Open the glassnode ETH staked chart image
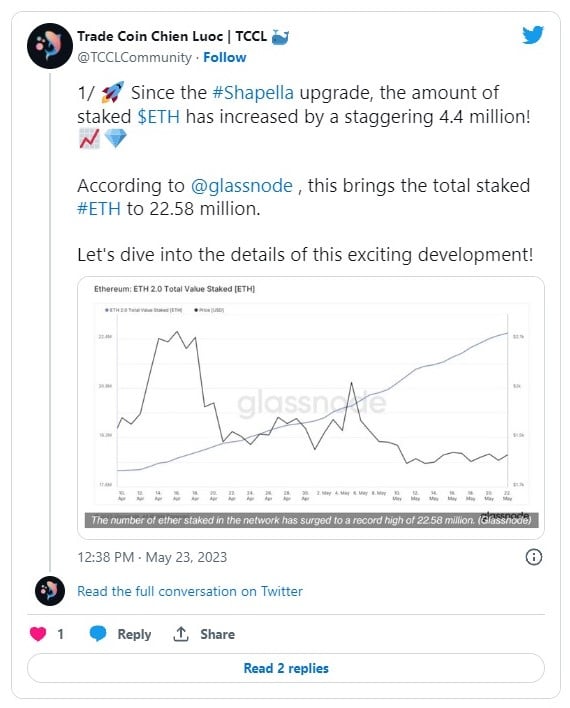Image resolution: width=570 pixels, height=708 pixels. (x=311, y=408)
